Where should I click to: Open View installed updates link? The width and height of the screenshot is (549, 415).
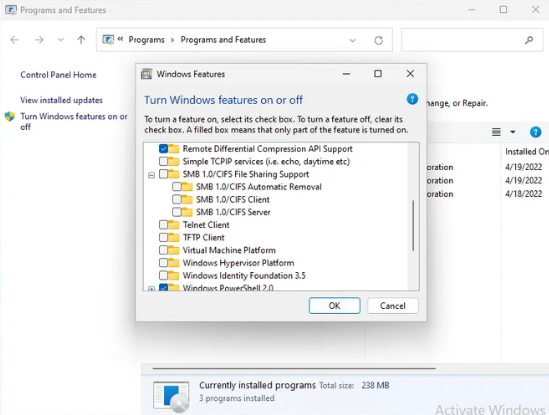[x=61, y=100]
